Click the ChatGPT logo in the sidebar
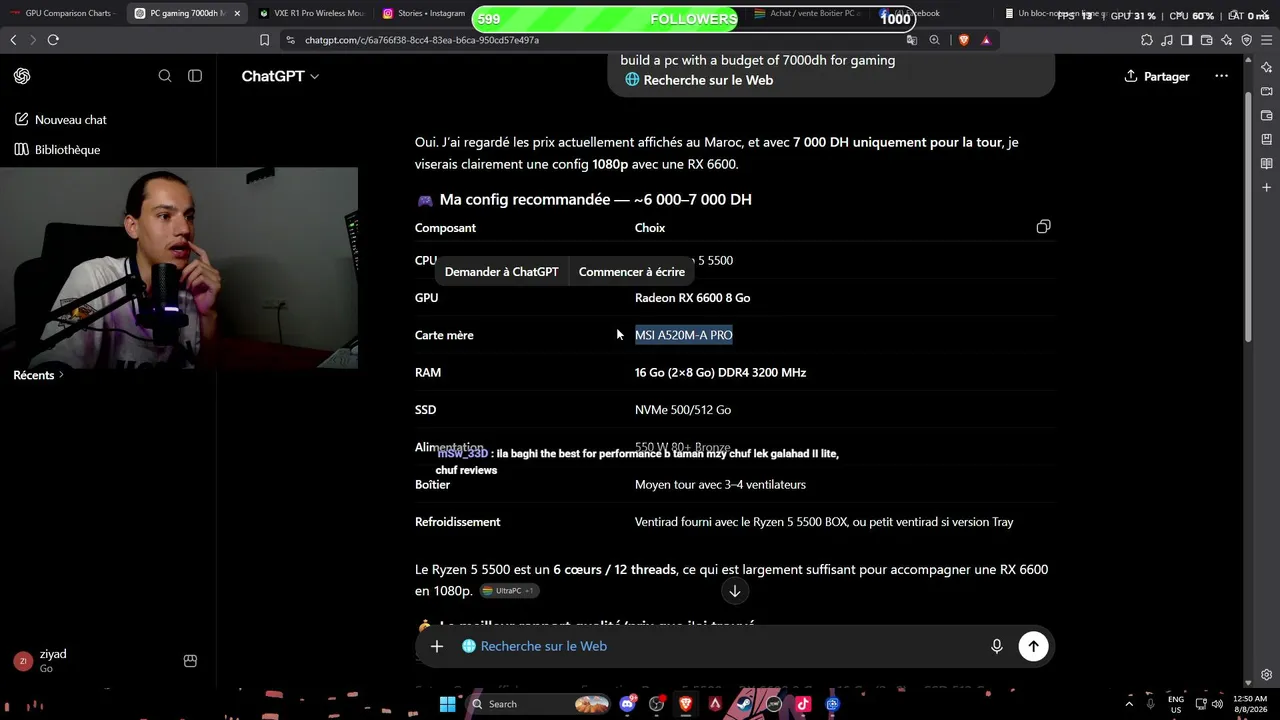Screen dimensions: 1280x720 [22, 76]
